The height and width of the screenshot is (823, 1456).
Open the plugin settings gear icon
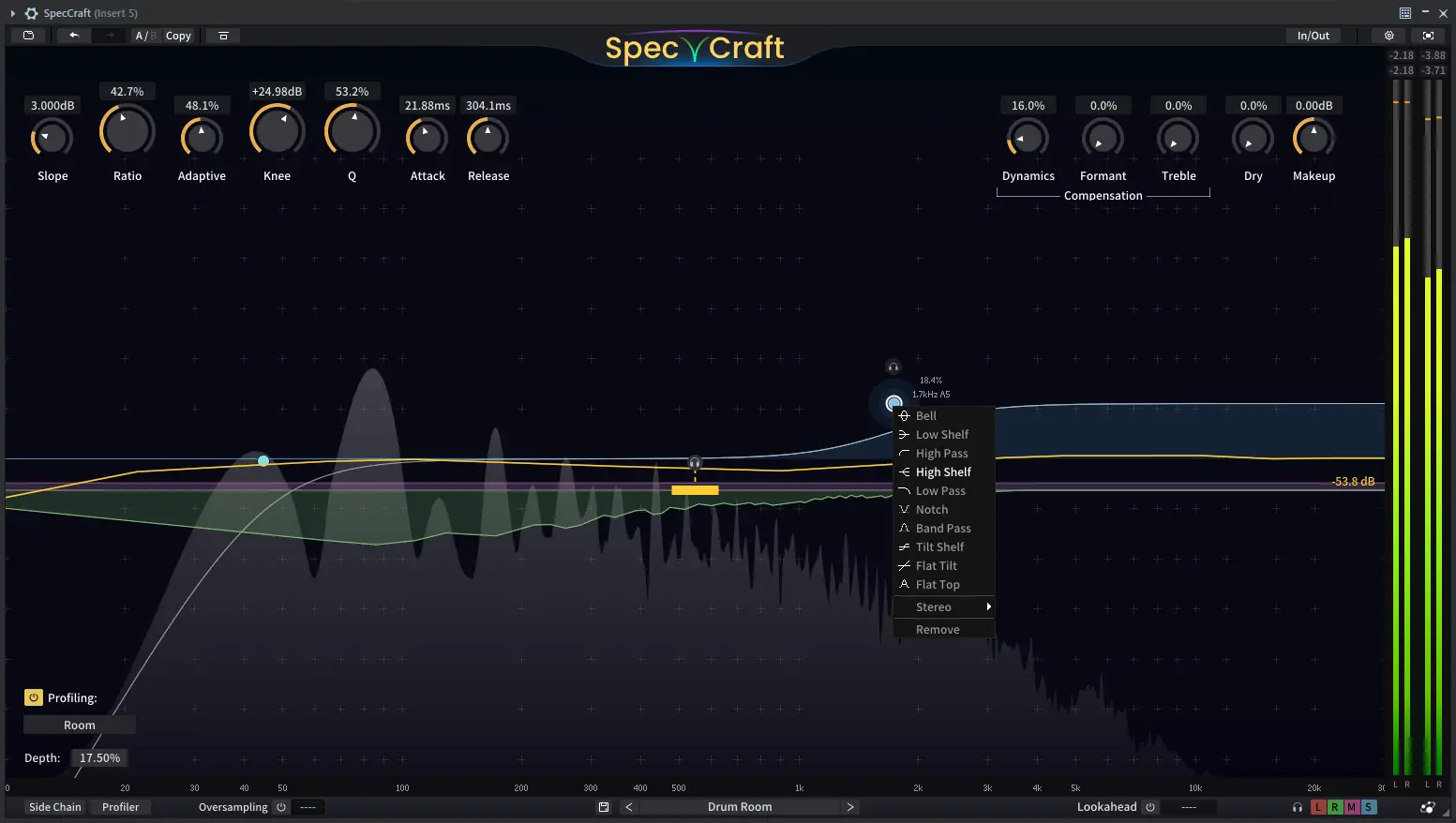click(1388, 35)
